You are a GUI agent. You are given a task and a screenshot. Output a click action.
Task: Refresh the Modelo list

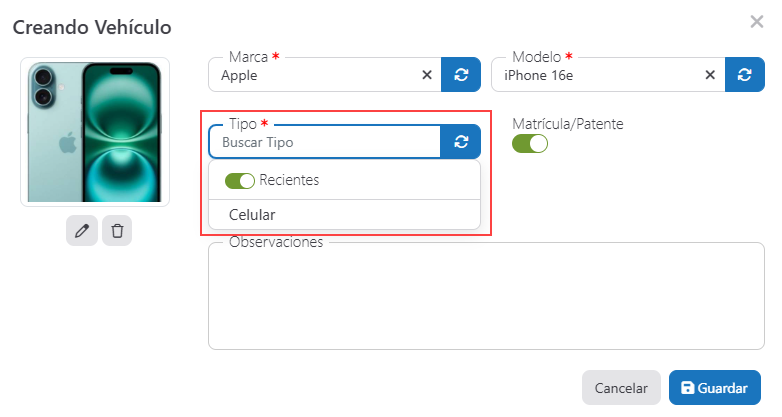tap(744, 74)
